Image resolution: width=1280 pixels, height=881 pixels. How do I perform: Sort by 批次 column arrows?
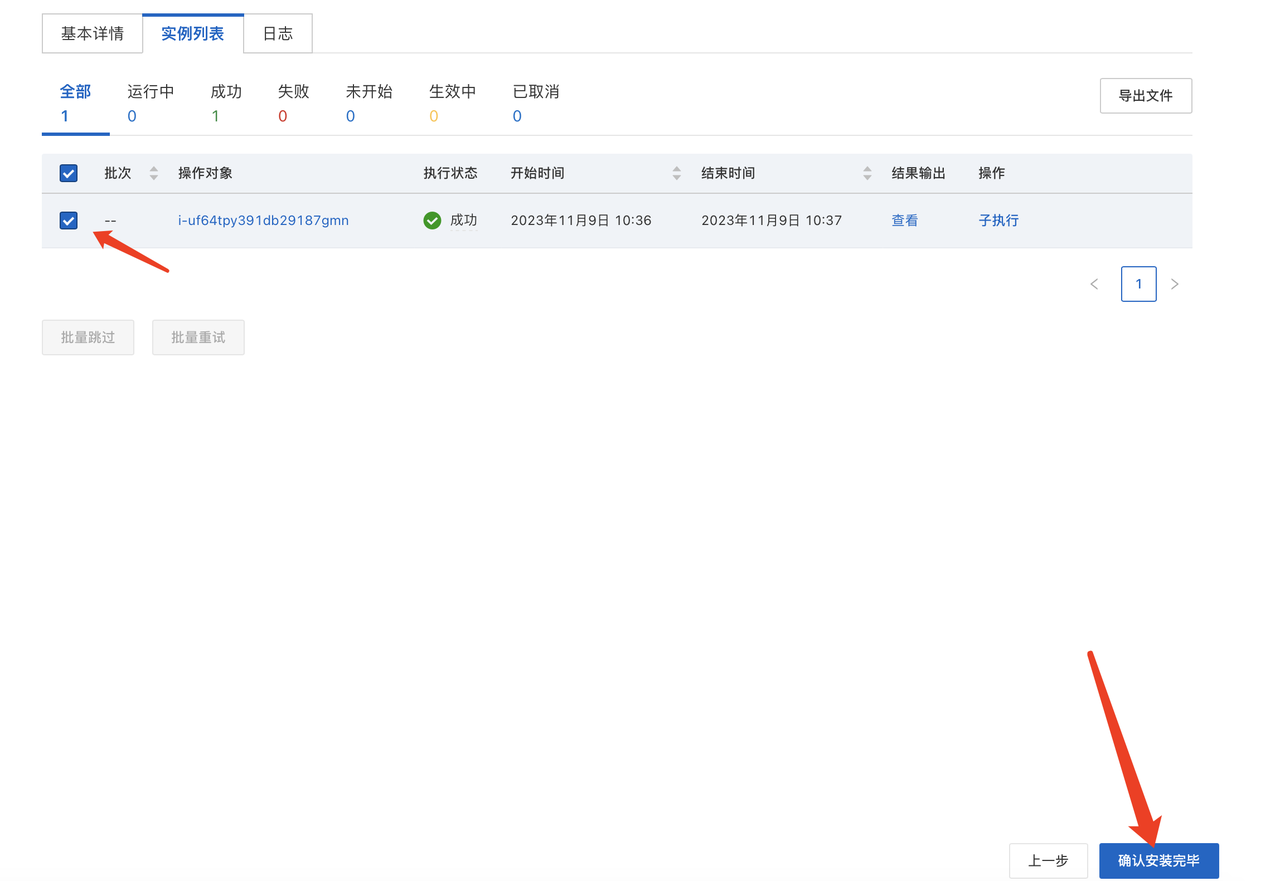click(153, 173)
